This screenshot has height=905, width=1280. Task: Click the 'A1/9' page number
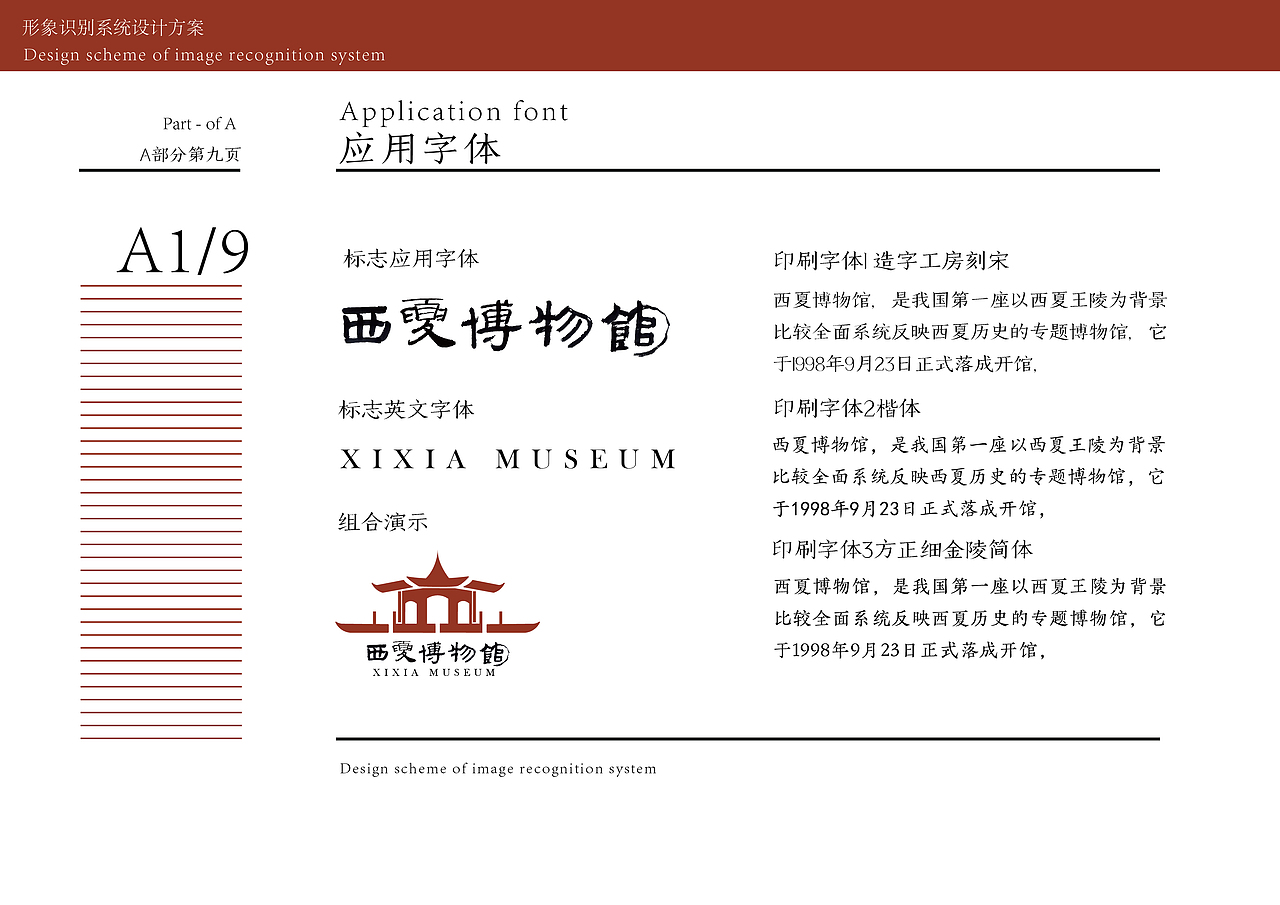pyautogui.click(x=183, y=252)
